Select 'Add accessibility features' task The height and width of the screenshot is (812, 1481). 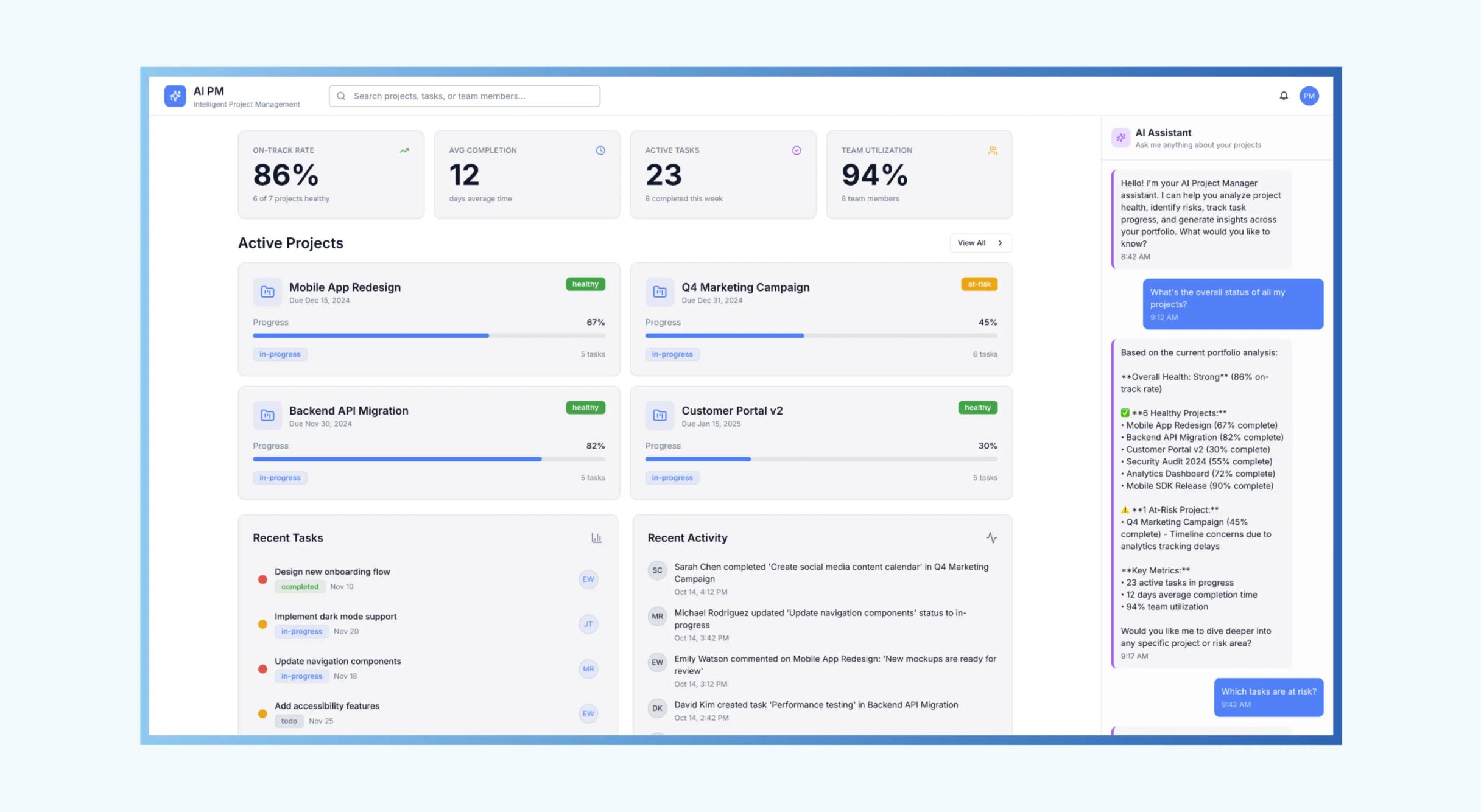(x=326, y=706)
